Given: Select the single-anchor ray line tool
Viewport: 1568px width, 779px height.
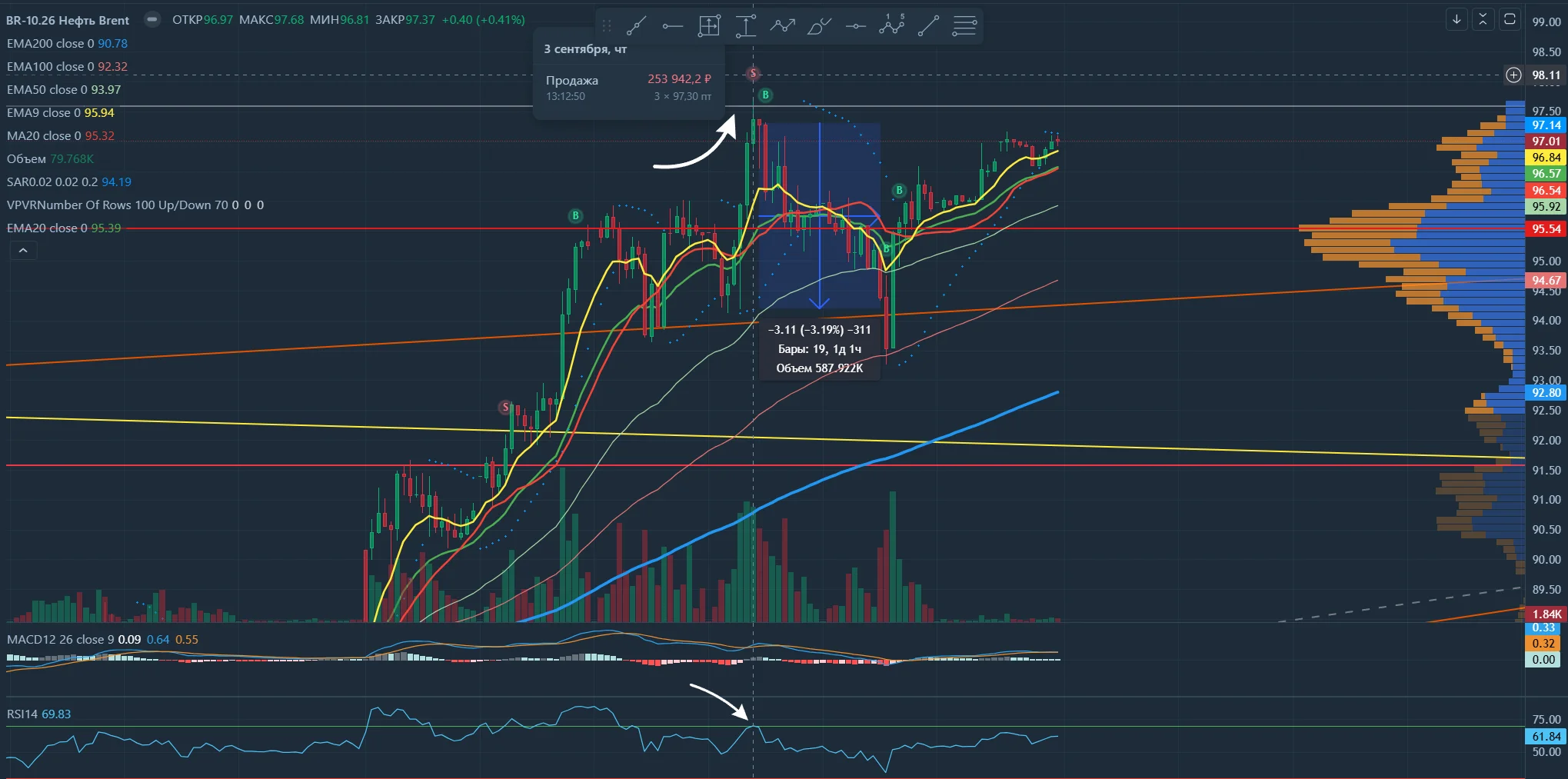Looking at the screenshot, I should [928, 26].
